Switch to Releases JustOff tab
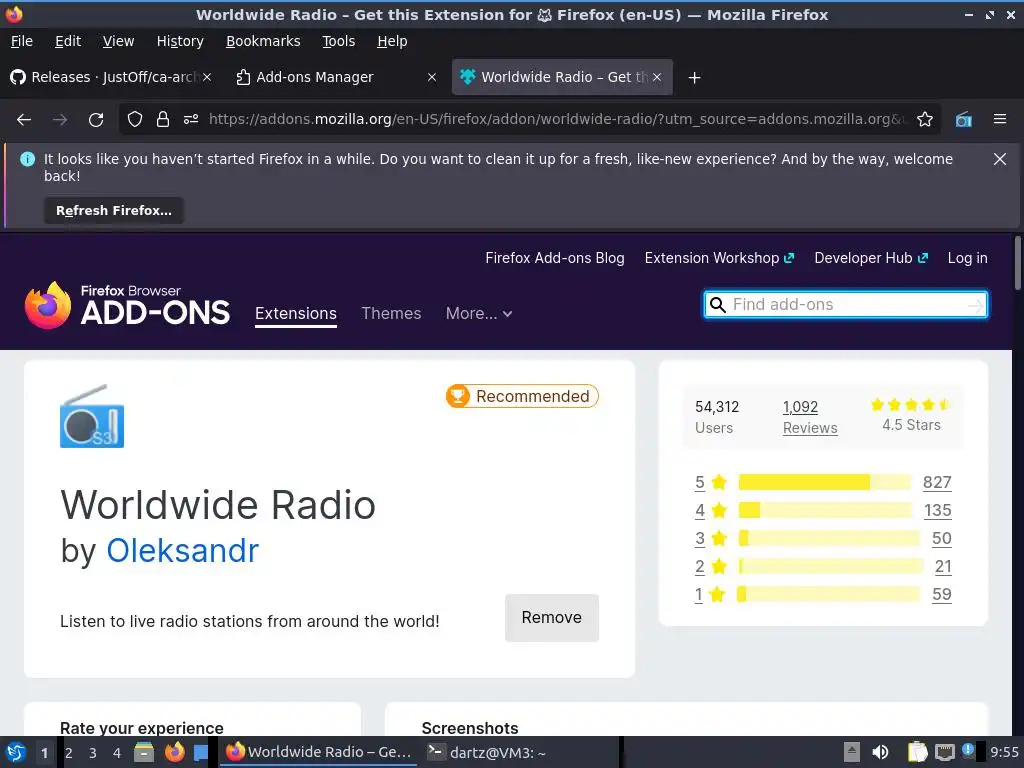 pos(111,77)
